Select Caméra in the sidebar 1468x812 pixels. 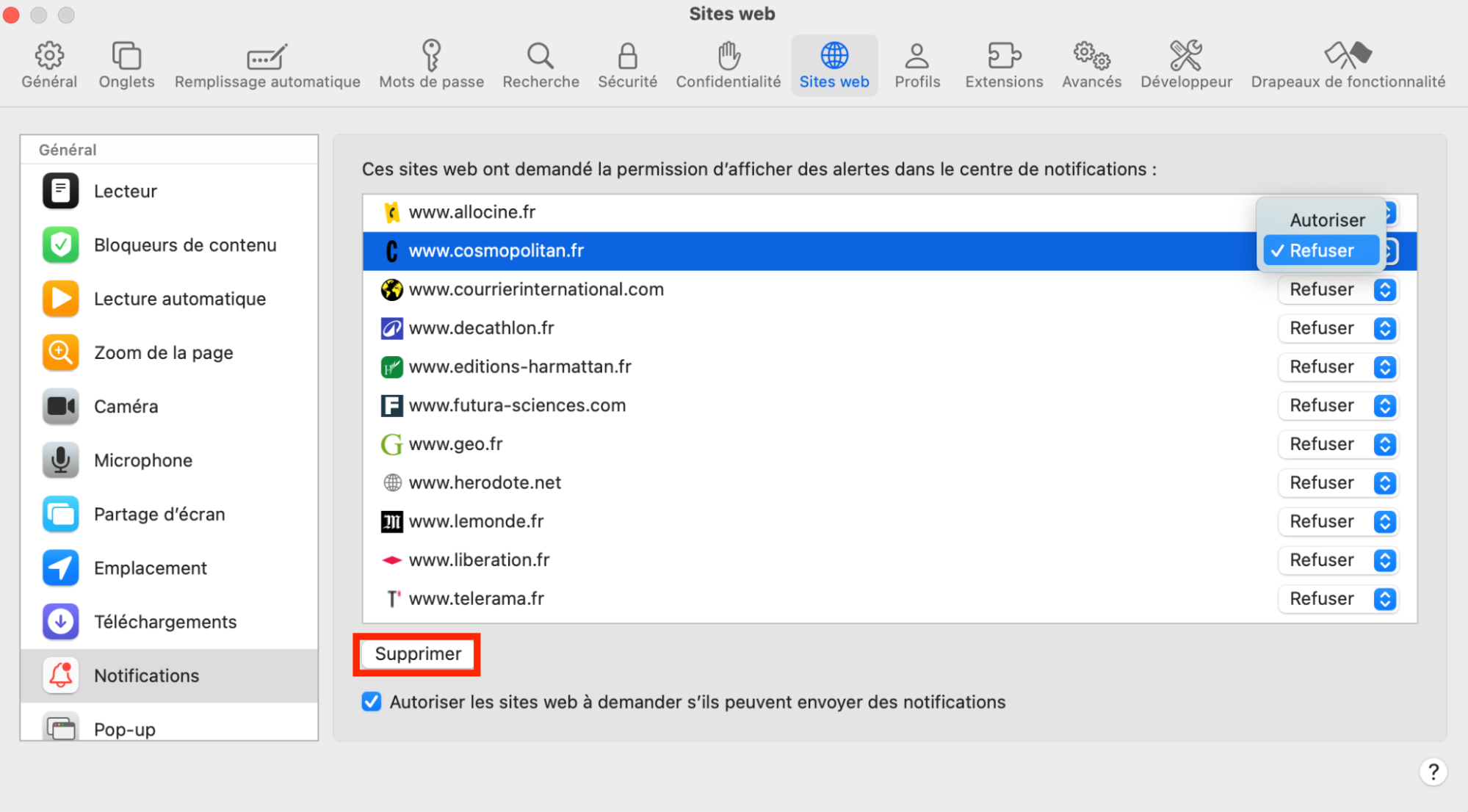pos(170,407)
